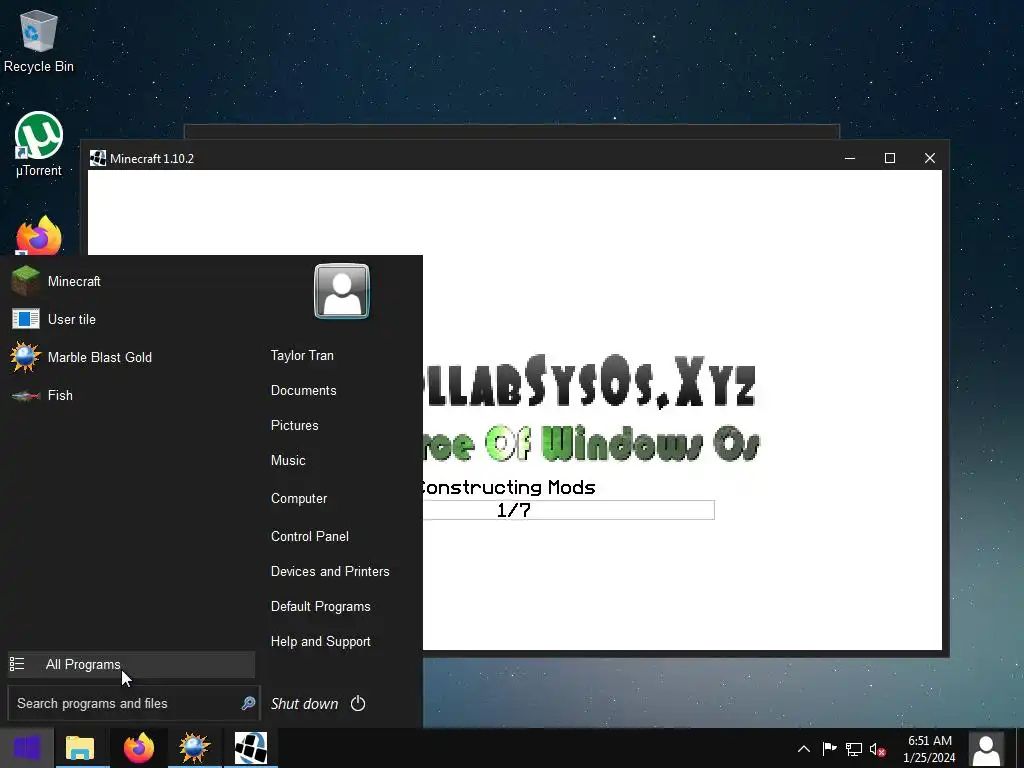
Task: Open File Explorer from the taskbar
Action: click(80, 748)
